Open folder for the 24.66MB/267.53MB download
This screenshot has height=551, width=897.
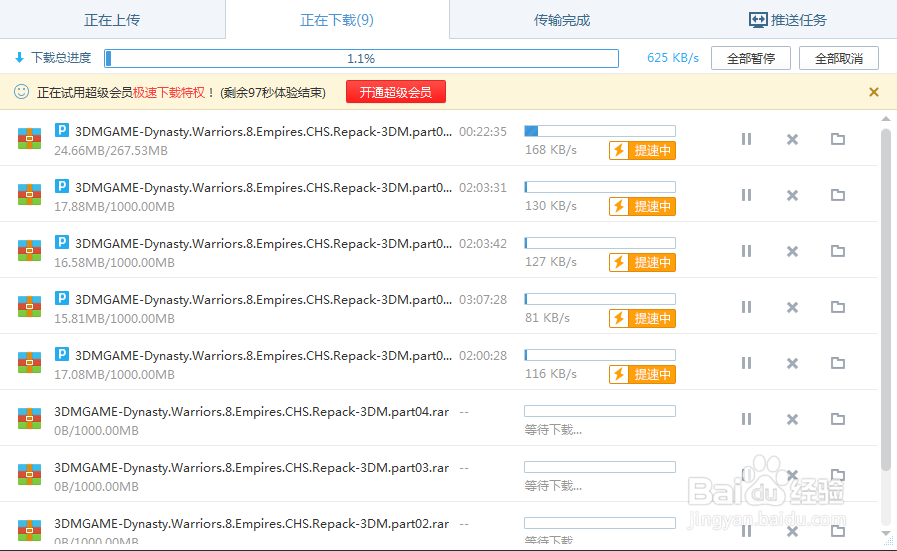(x=838, y=138)
